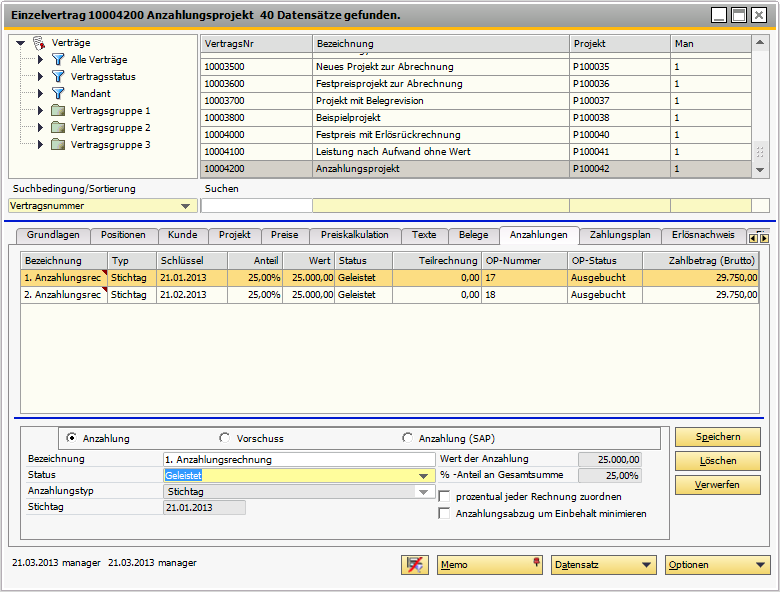Tick Anzahlungsabzug um Einbehalt minimieren

(445, 514)
